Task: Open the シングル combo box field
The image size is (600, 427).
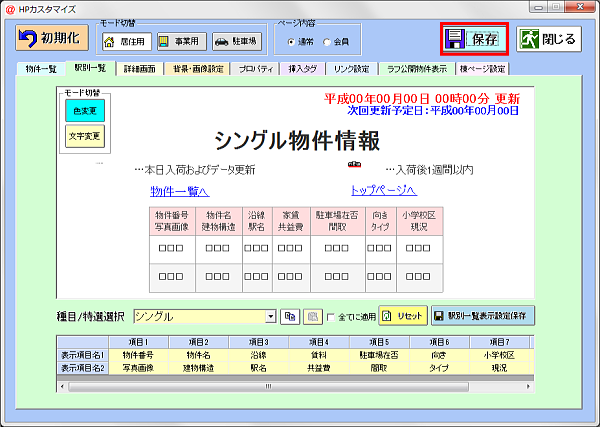Action: pos(205,317)
